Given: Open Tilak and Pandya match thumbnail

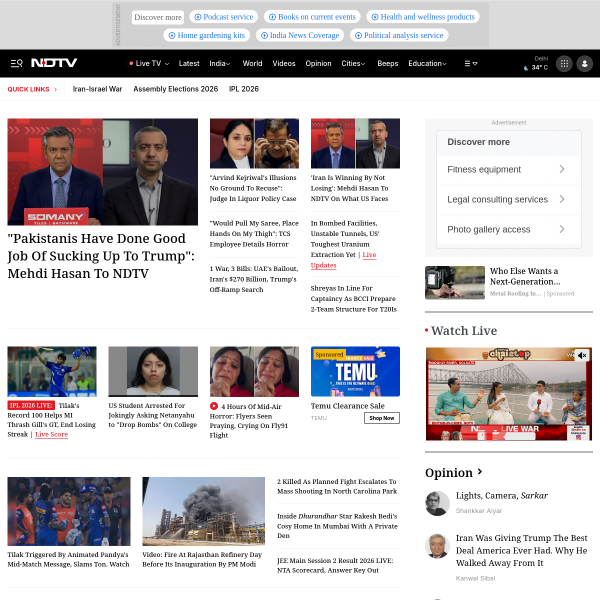Looking at the screenshot, I should click(x=69, y=511).
